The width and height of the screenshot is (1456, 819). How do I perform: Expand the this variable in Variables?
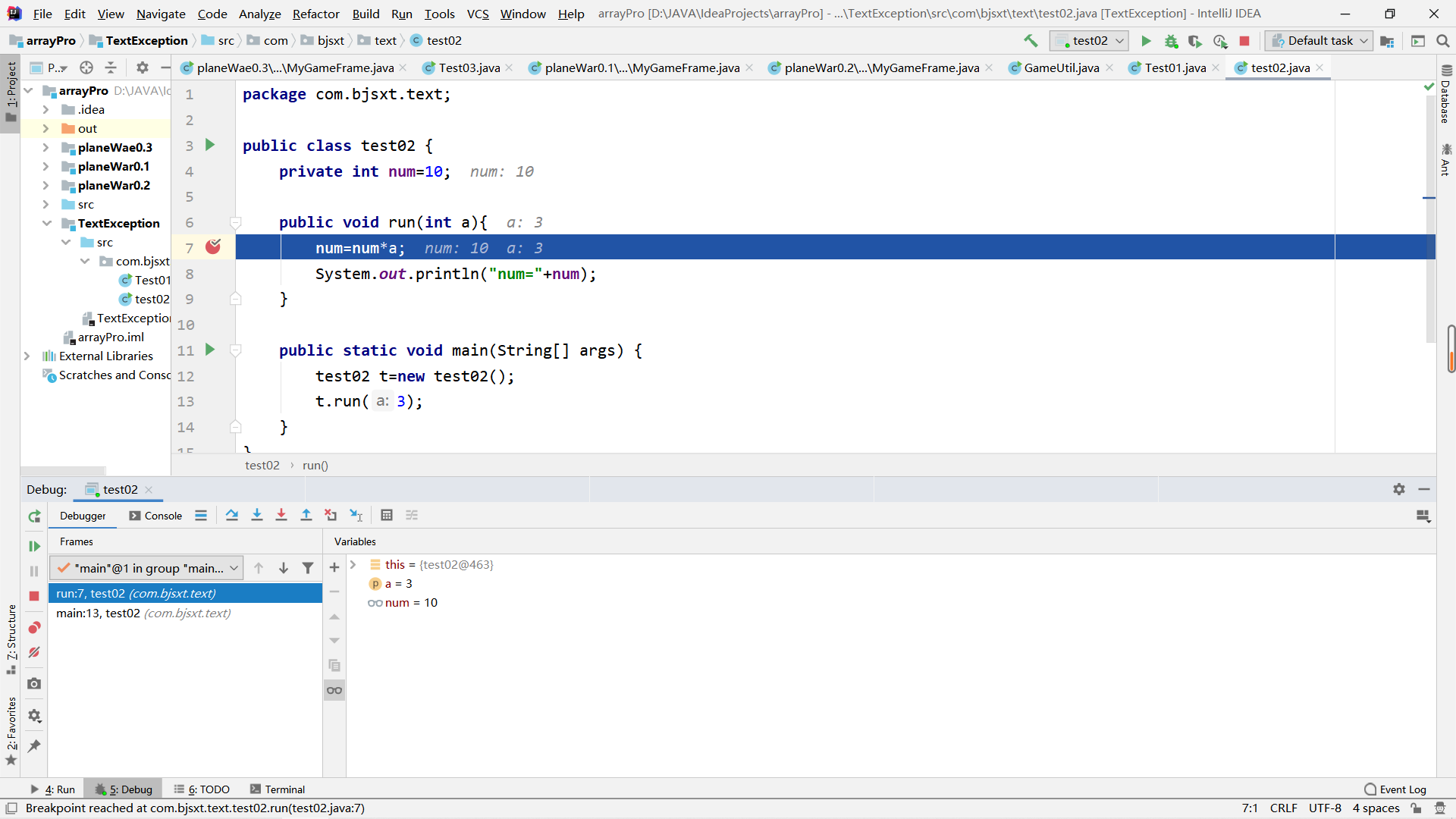(353, 564)
